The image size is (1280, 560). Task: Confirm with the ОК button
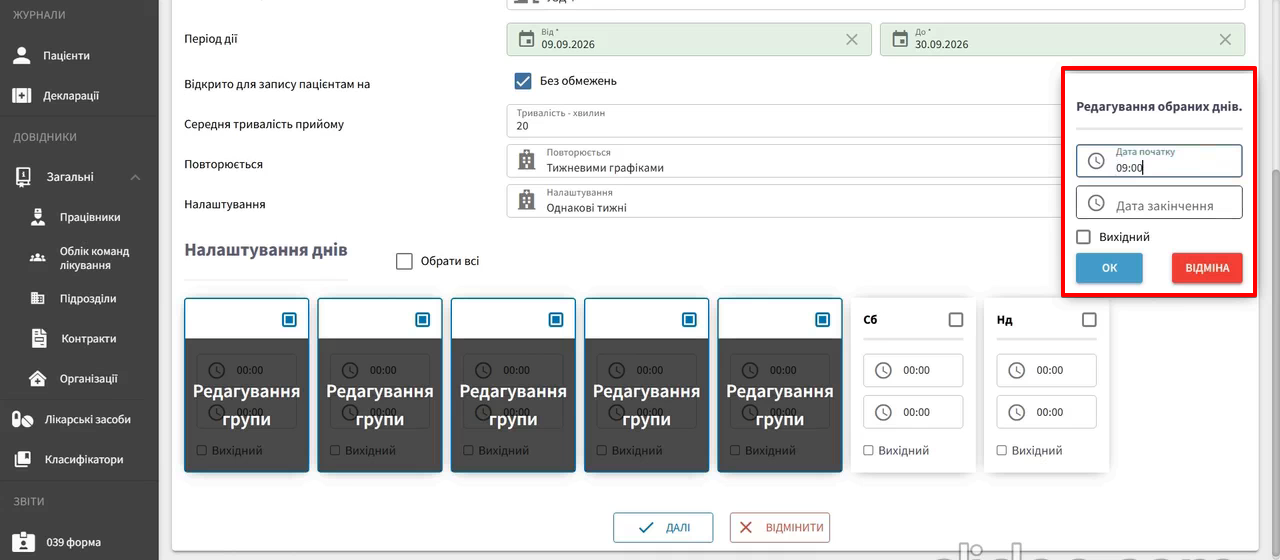1109,268
